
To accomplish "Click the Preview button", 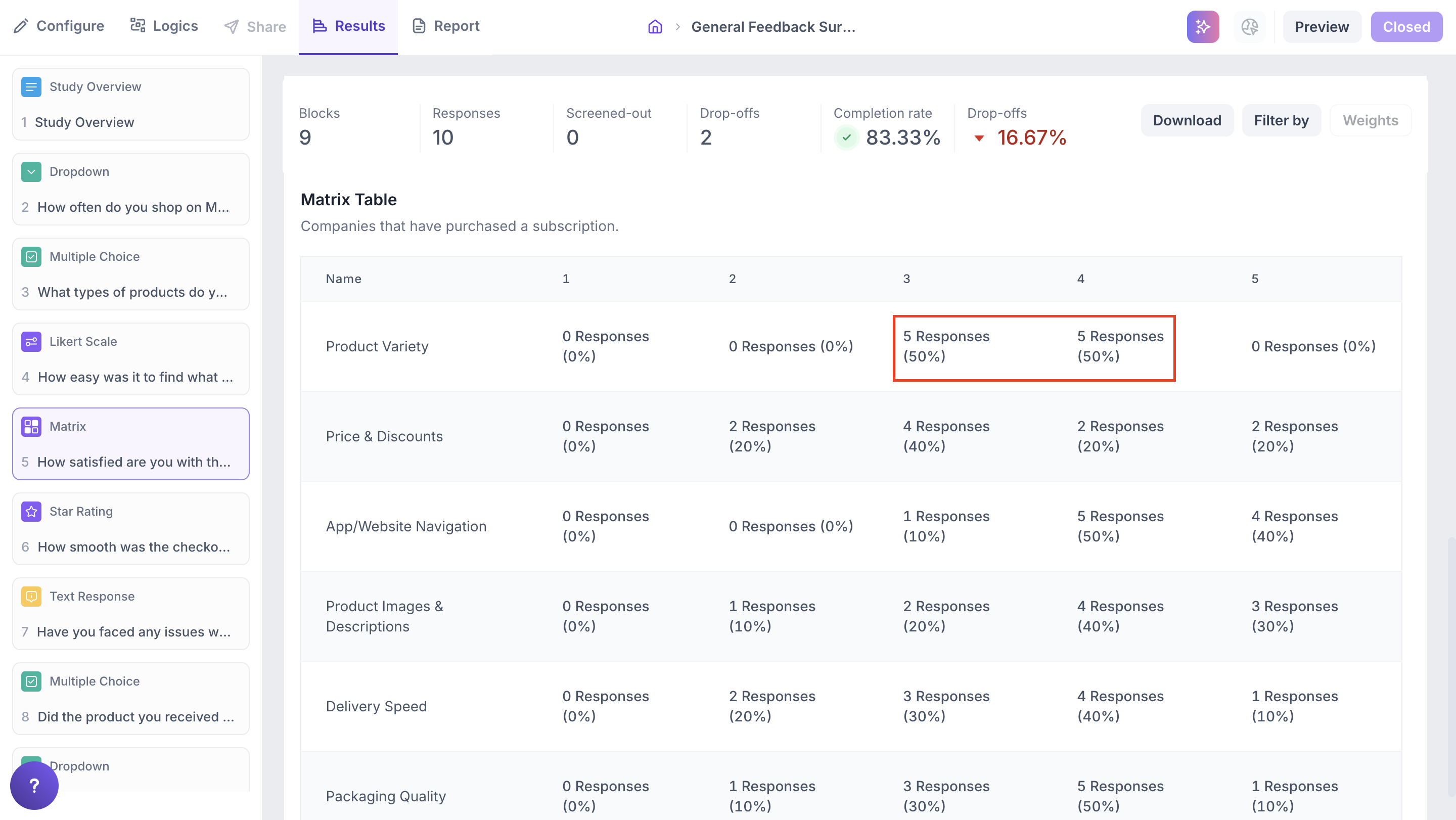I will (1321, 27).
